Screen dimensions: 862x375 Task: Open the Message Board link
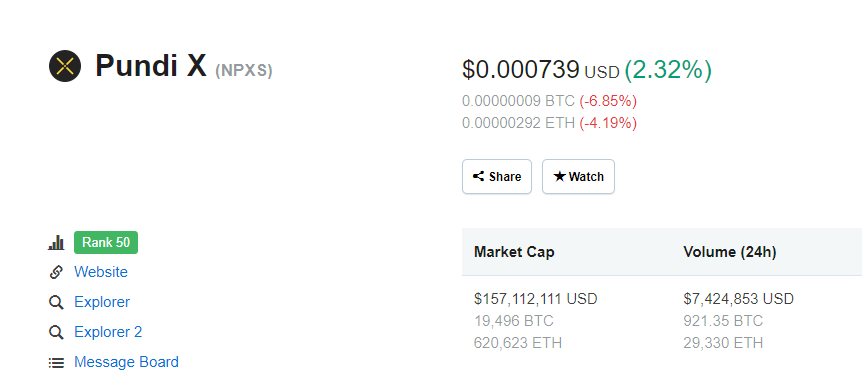coord(126,362)
